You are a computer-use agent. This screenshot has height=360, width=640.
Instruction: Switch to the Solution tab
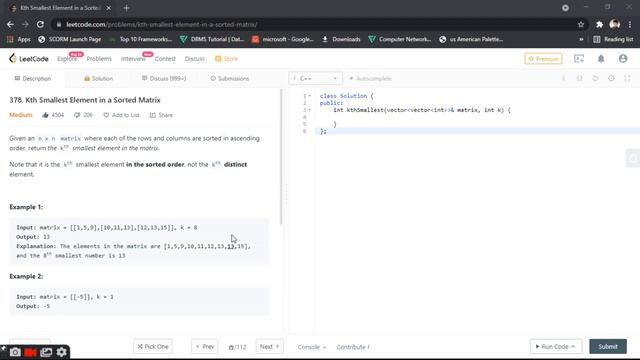pyautogui.click(x=98, y=78)
